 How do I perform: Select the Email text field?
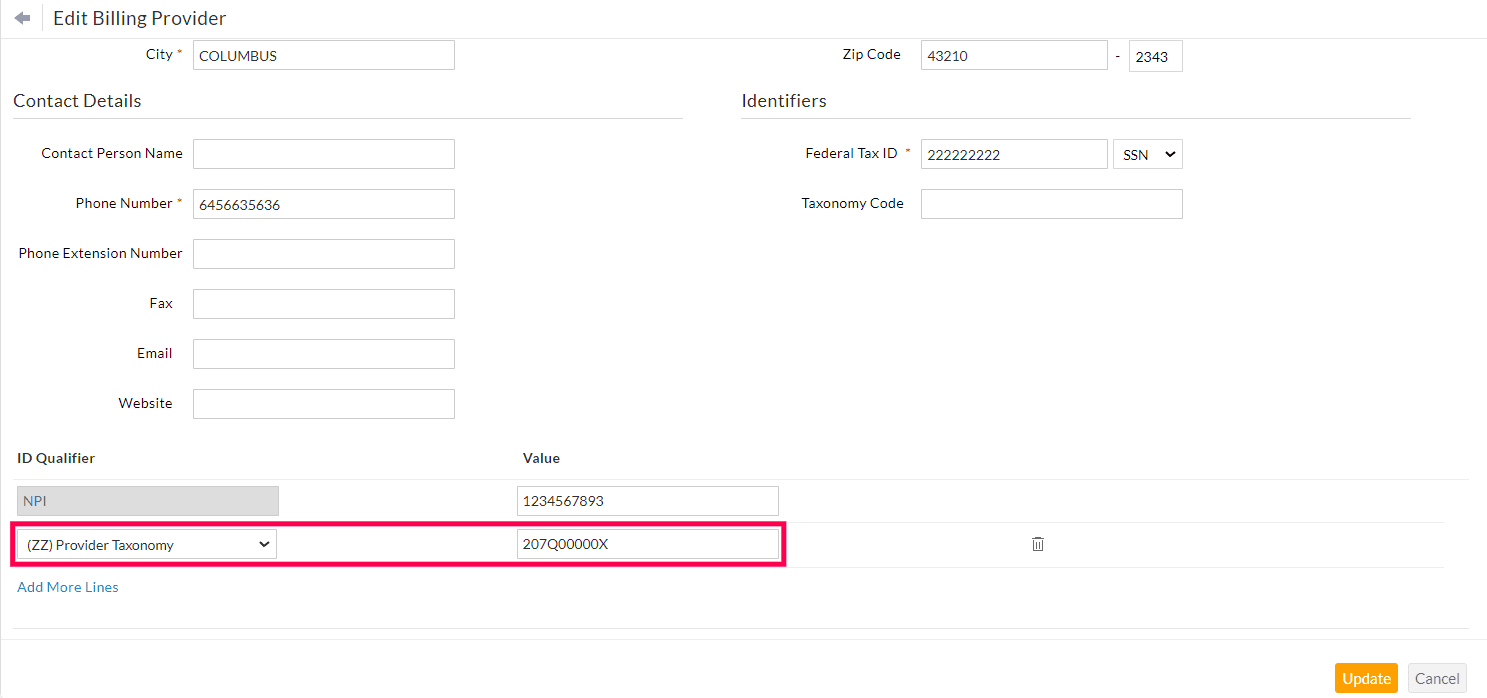(x=323, y=354)
